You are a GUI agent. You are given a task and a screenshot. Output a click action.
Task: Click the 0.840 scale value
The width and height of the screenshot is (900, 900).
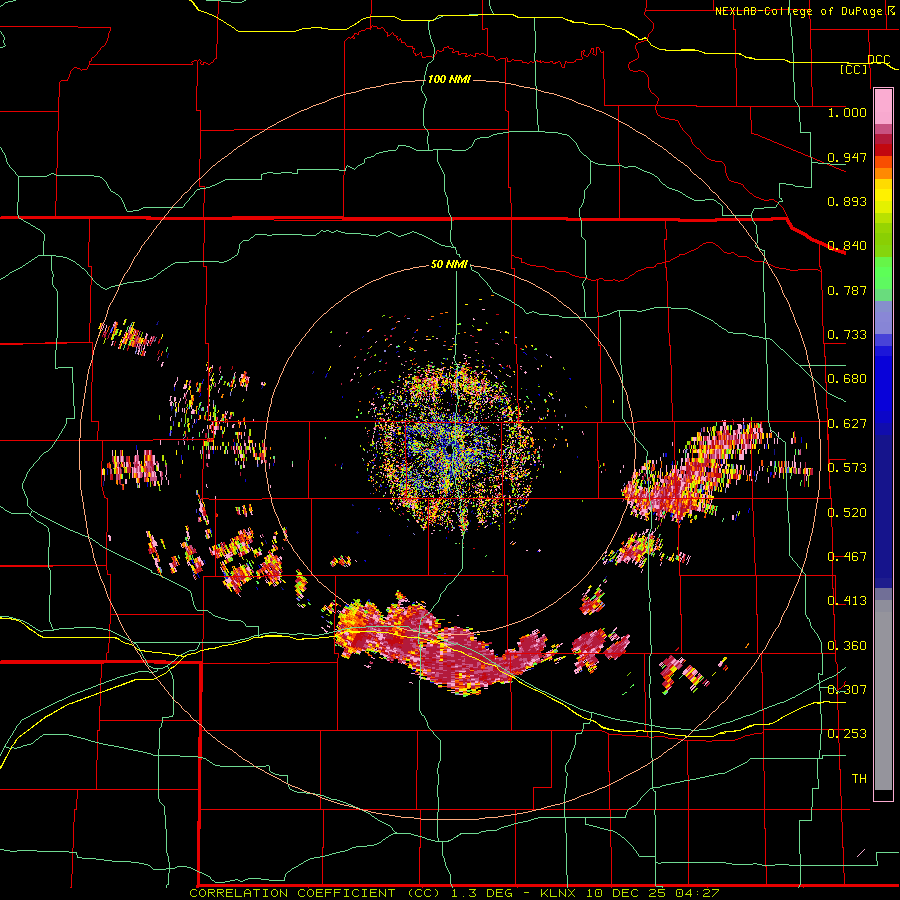click(847, 246)
